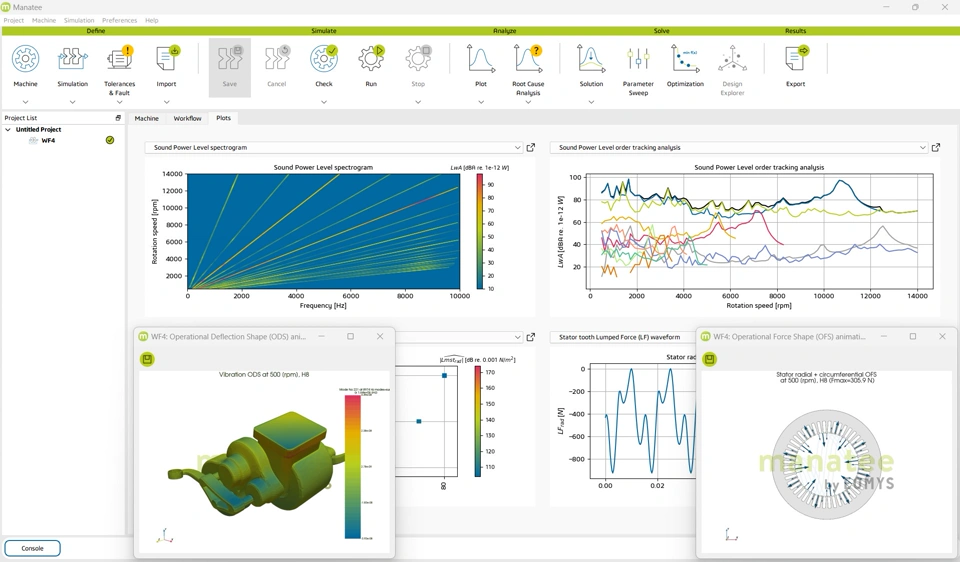Select WF4 in the project tree
The image size is (960, 562).
tap(48, 141)
